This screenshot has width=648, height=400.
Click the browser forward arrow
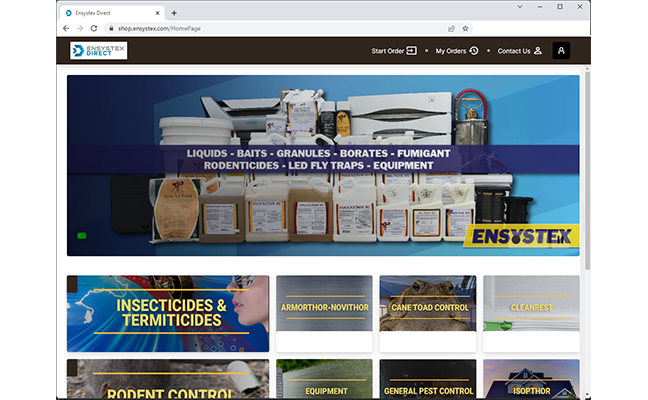(x=80, y=28)
